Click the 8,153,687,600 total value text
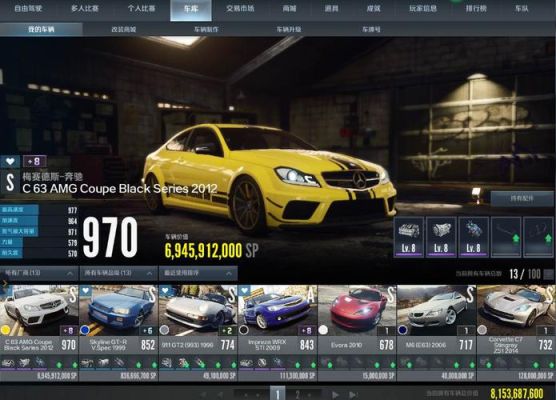The image size is (556, 400). click(517, 394)
